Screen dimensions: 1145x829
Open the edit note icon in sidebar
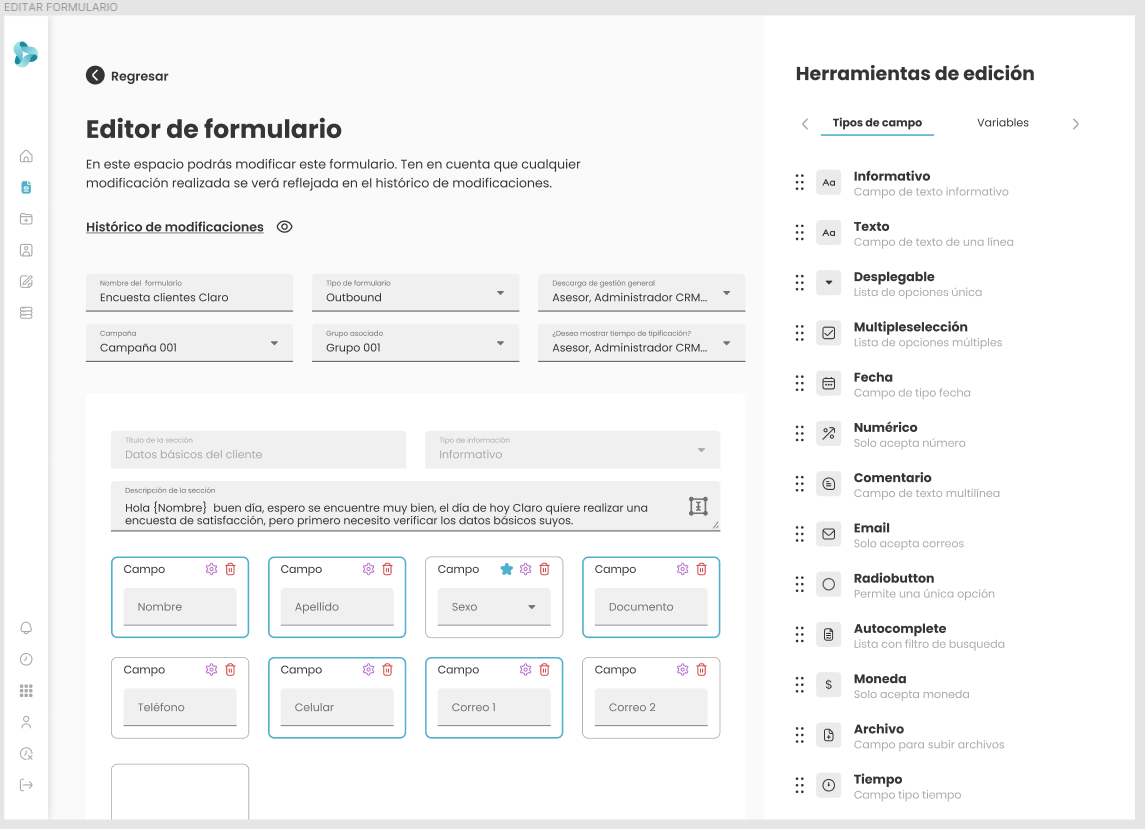(26, 282)
